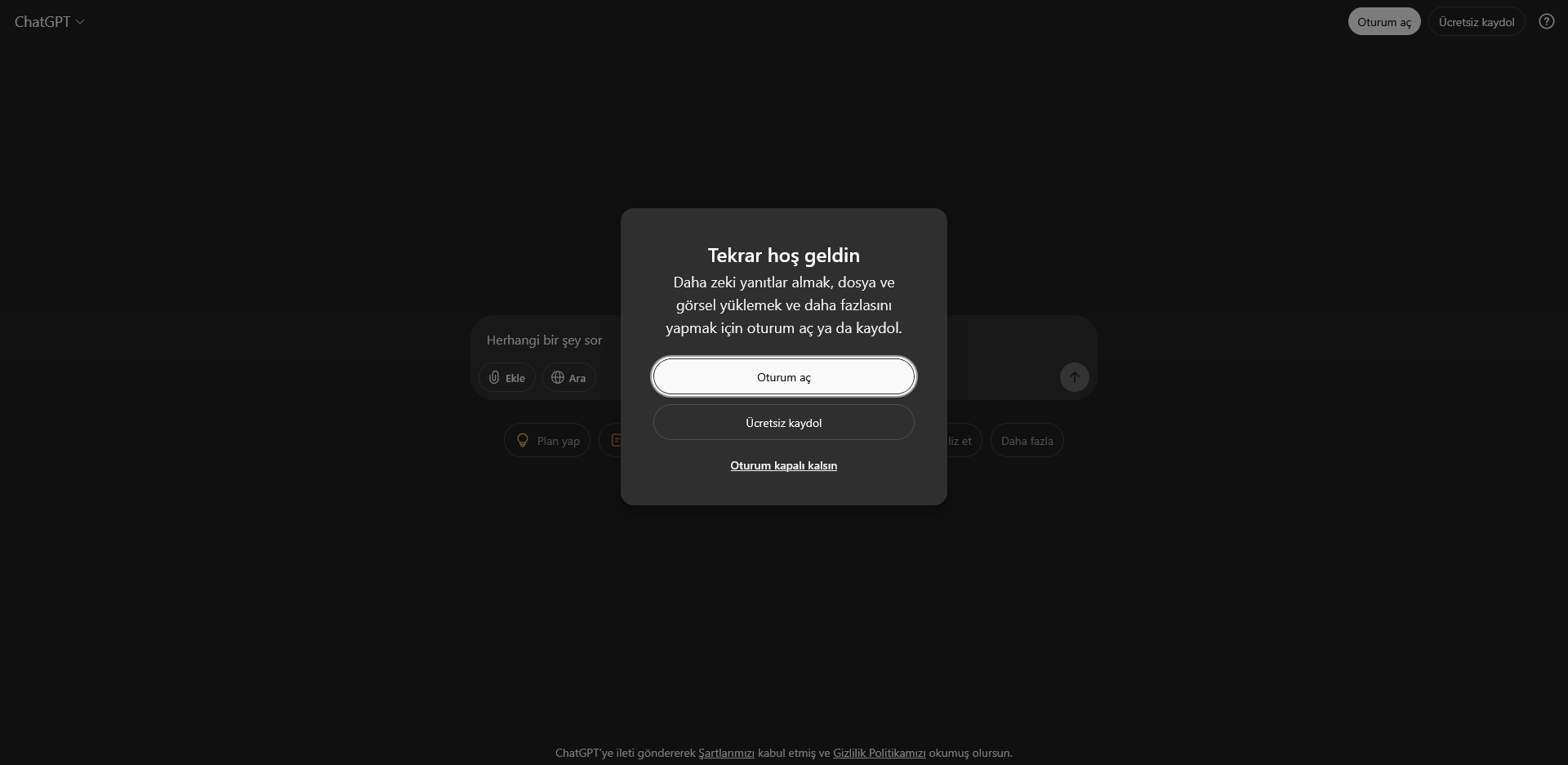Click Oturum aç in the top bar
This screenshot has height=765, width=1568.
[1384, 22]
